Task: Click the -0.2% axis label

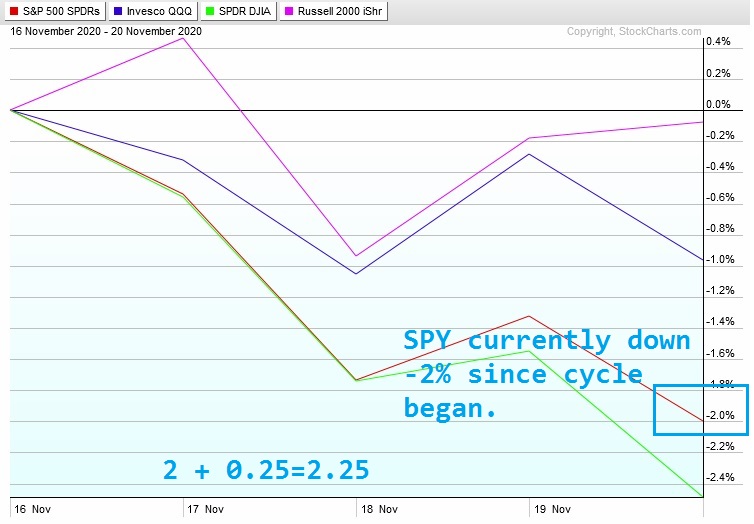Action: point(720,136)
